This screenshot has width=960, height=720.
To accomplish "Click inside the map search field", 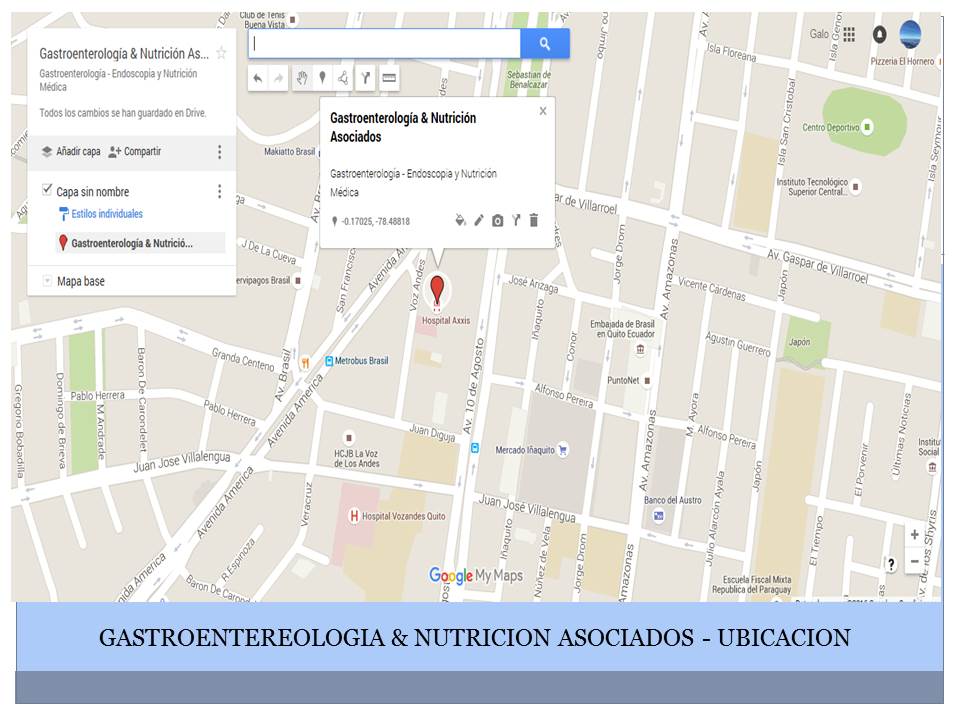I will click(x=384, y=43).
